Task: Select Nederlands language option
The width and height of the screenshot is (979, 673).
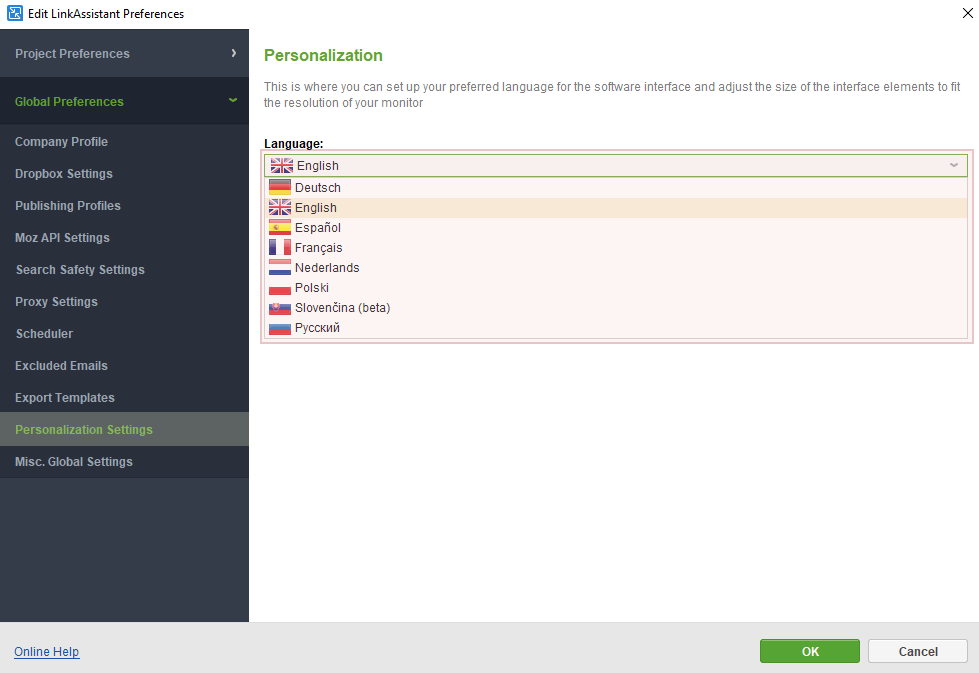Action: (616, 267)
